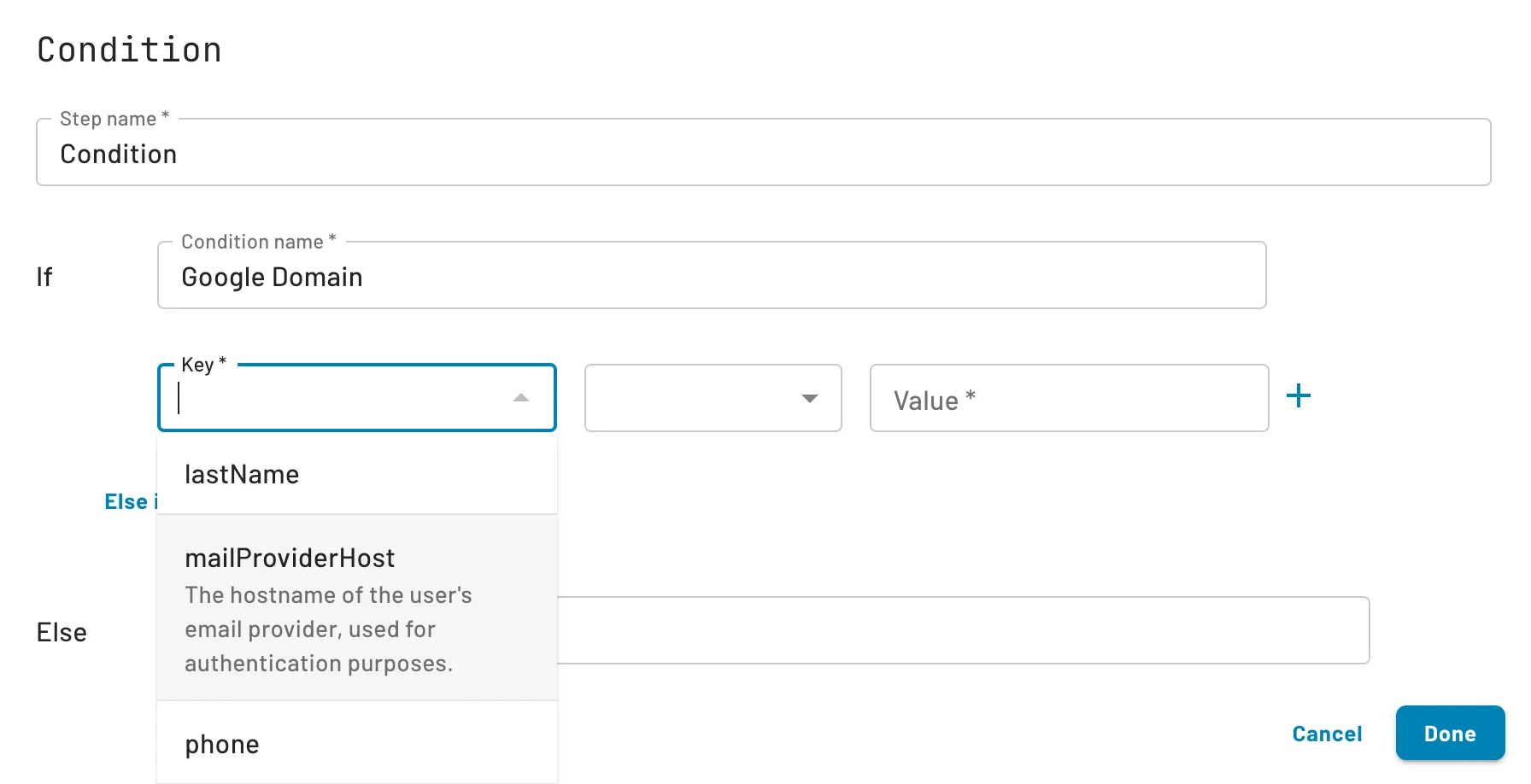
Task: Click the plus icon to add another condition
Action: (x=1299, y=395)
